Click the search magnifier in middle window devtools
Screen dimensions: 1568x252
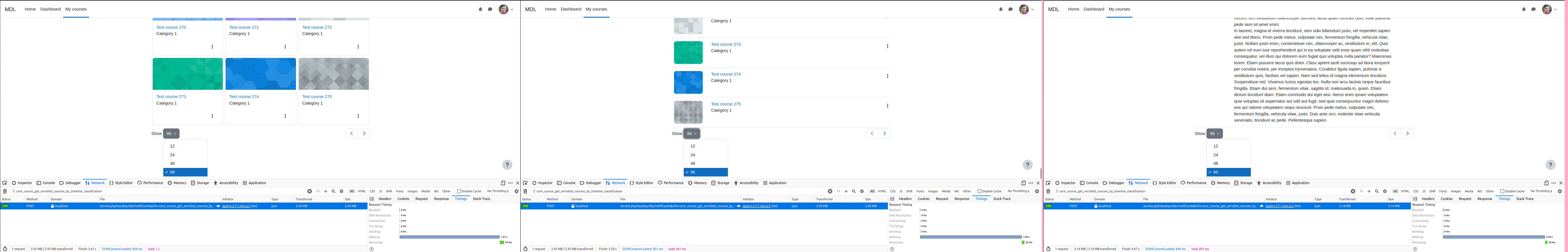pyautogui.click(x=854, y=191)
